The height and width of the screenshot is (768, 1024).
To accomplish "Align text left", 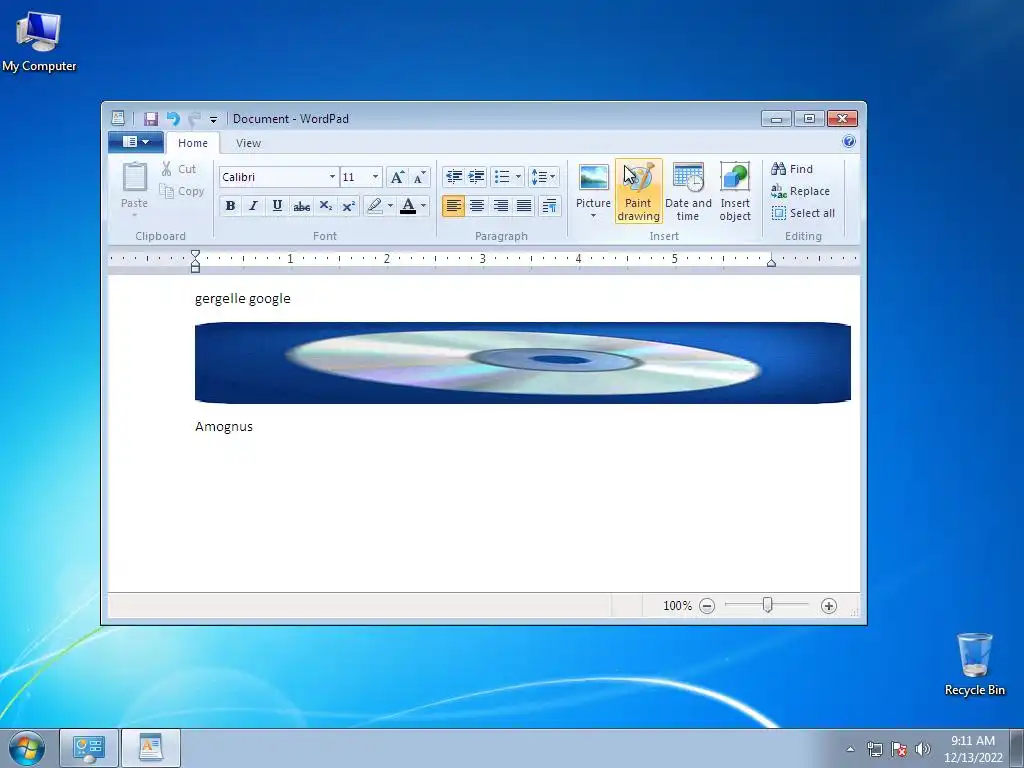I will pyautogui.click(x=454, y=206).
